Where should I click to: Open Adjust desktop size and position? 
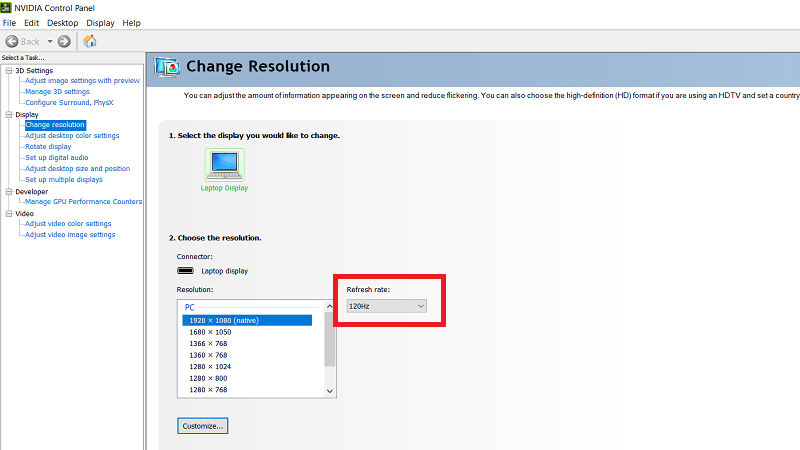pyautogui.click(x=78, y=168)
